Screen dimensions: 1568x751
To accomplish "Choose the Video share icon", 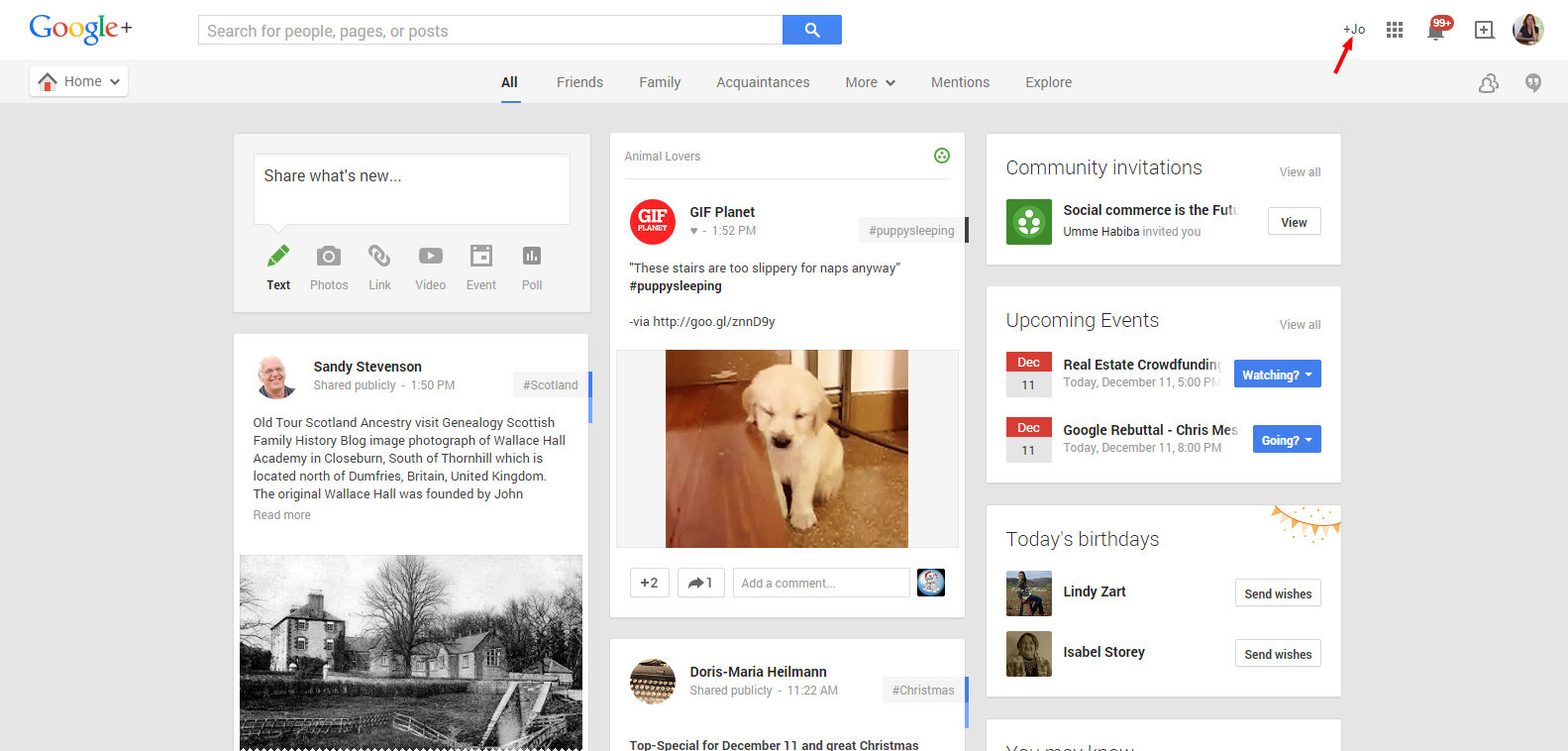I will (x=430, y=257).
